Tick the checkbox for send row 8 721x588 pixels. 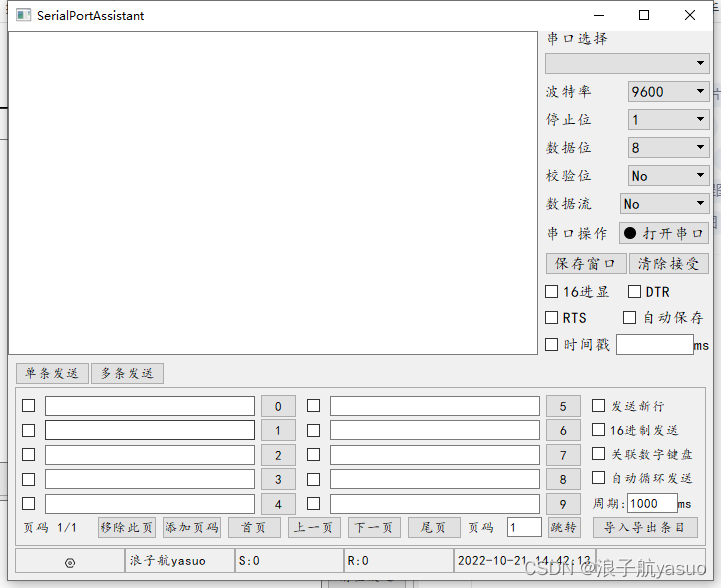(314, 480)
